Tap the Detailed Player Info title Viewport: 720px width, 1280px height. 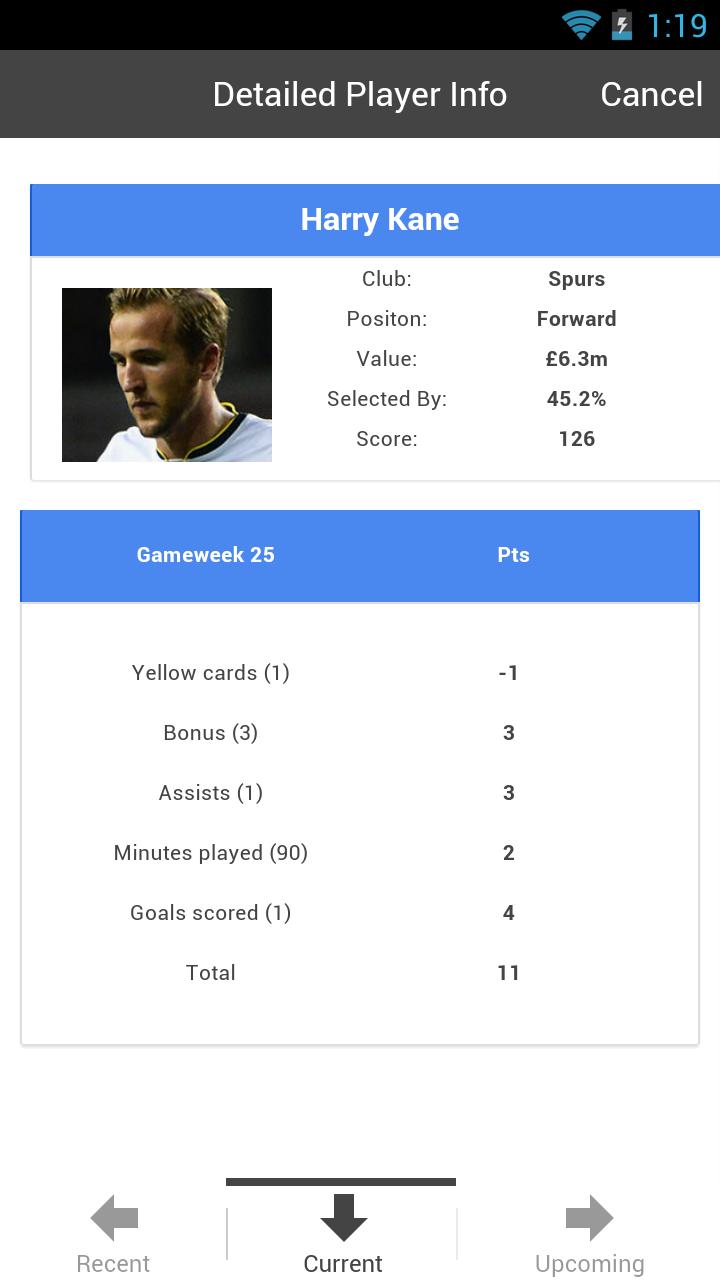(x=360, y=94)
